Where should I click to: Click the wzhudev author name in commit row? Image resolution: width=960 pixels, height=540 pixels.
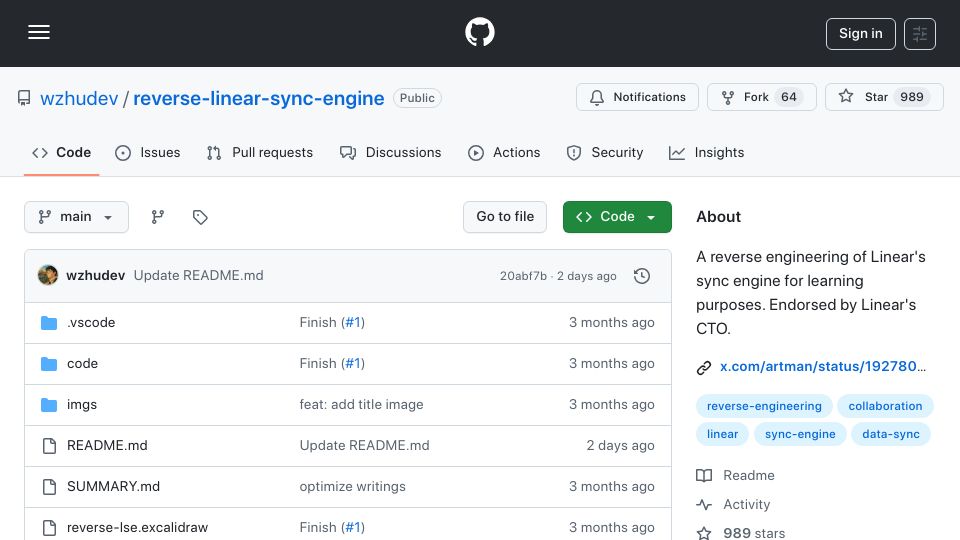coord(96,276)
